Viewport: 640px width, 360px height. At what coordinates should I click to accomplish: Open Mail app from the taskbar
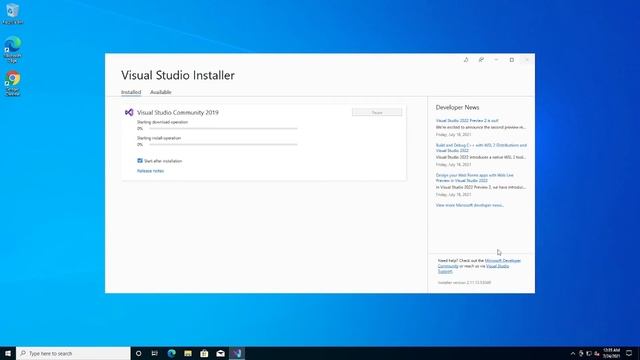click(x=220, y=353)
